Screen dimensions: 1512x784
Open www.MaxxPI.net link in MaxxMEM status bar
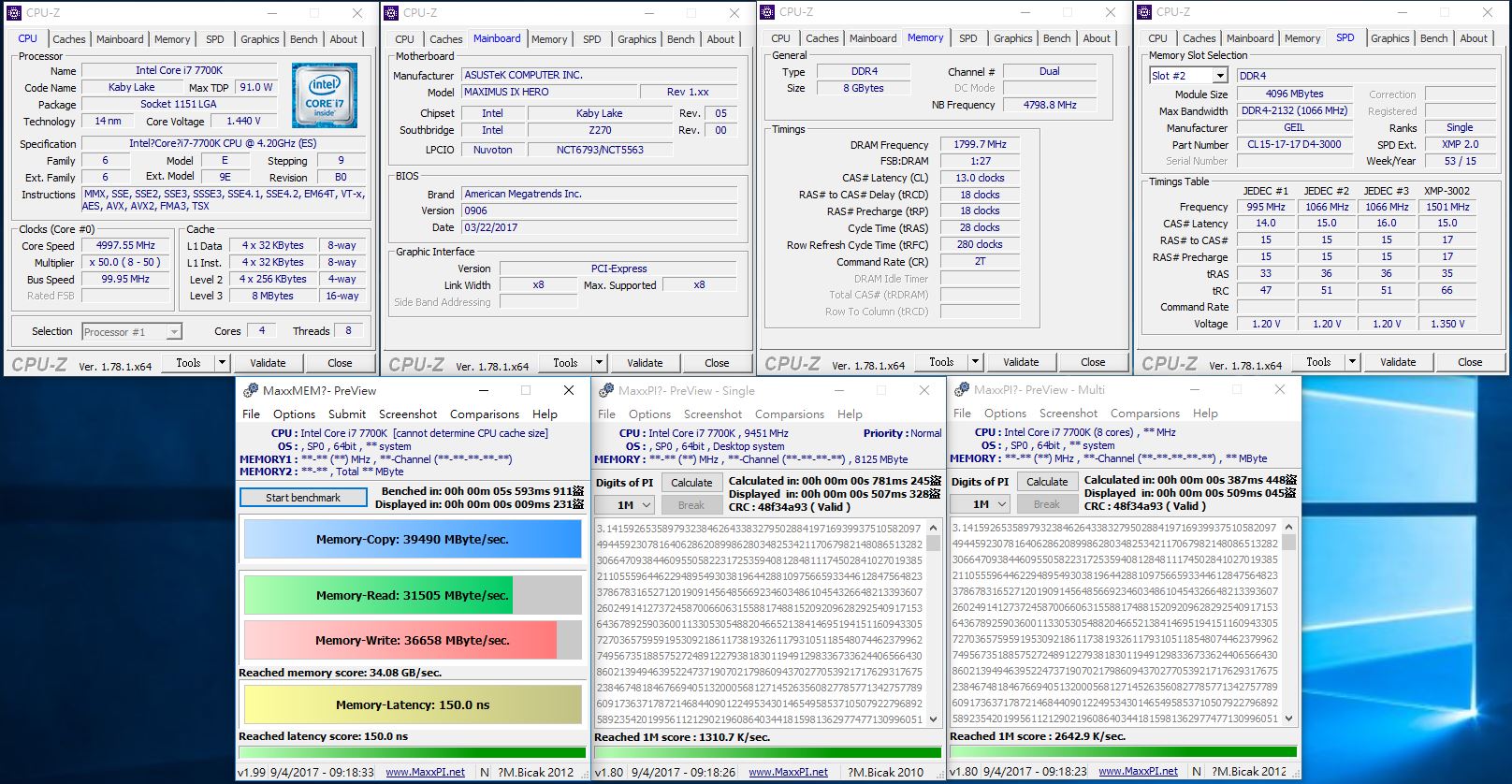pyautogui.click(x=426, y=772)
